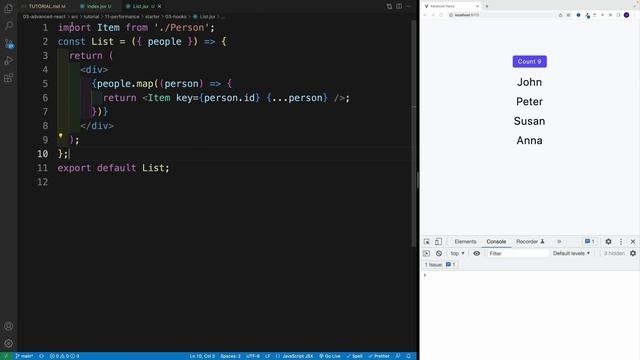The image size is (640, 360).
Task: Click the split editor icon
Action: click(399, 6)
